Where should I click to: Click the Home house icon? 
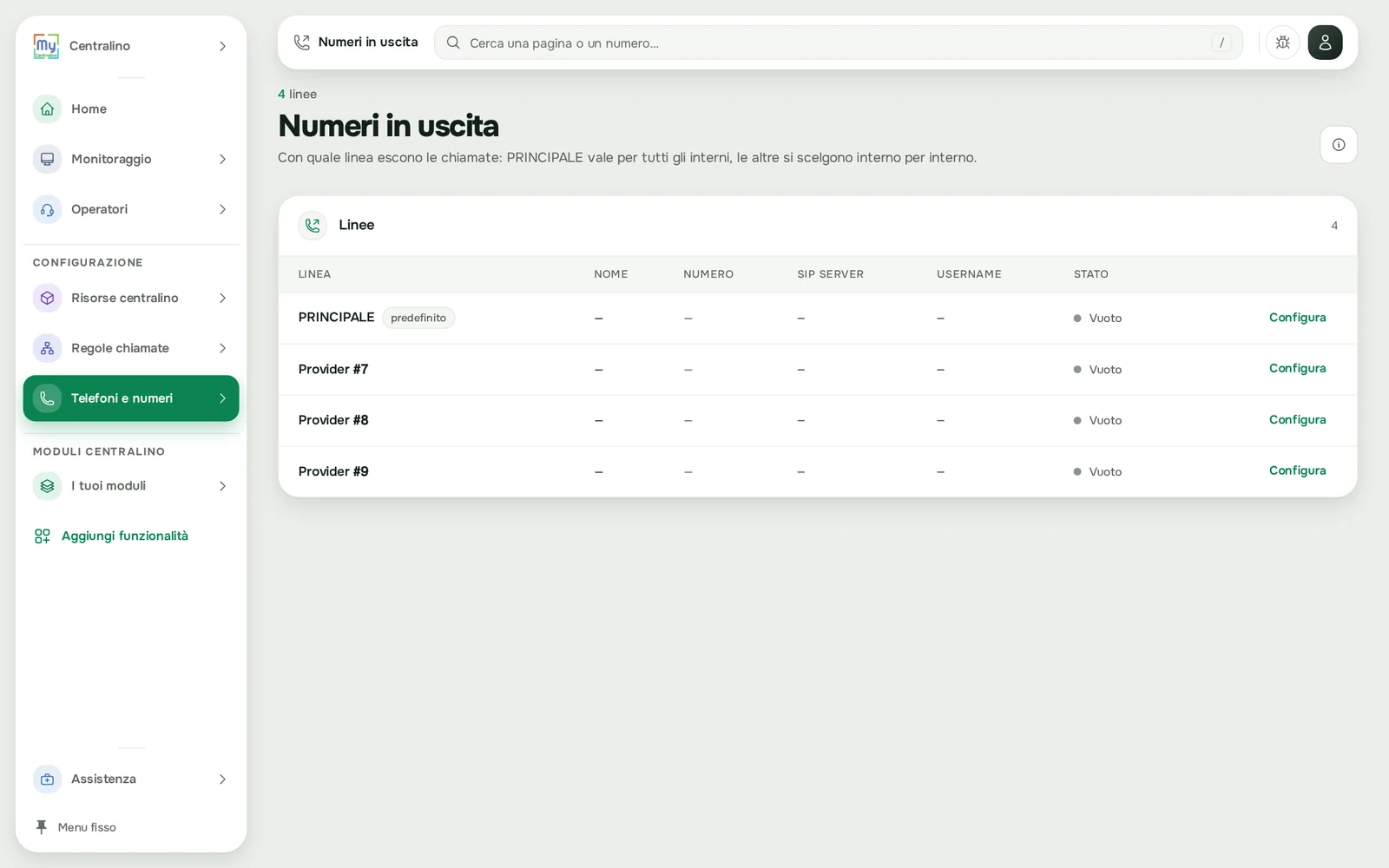(47, 109)
